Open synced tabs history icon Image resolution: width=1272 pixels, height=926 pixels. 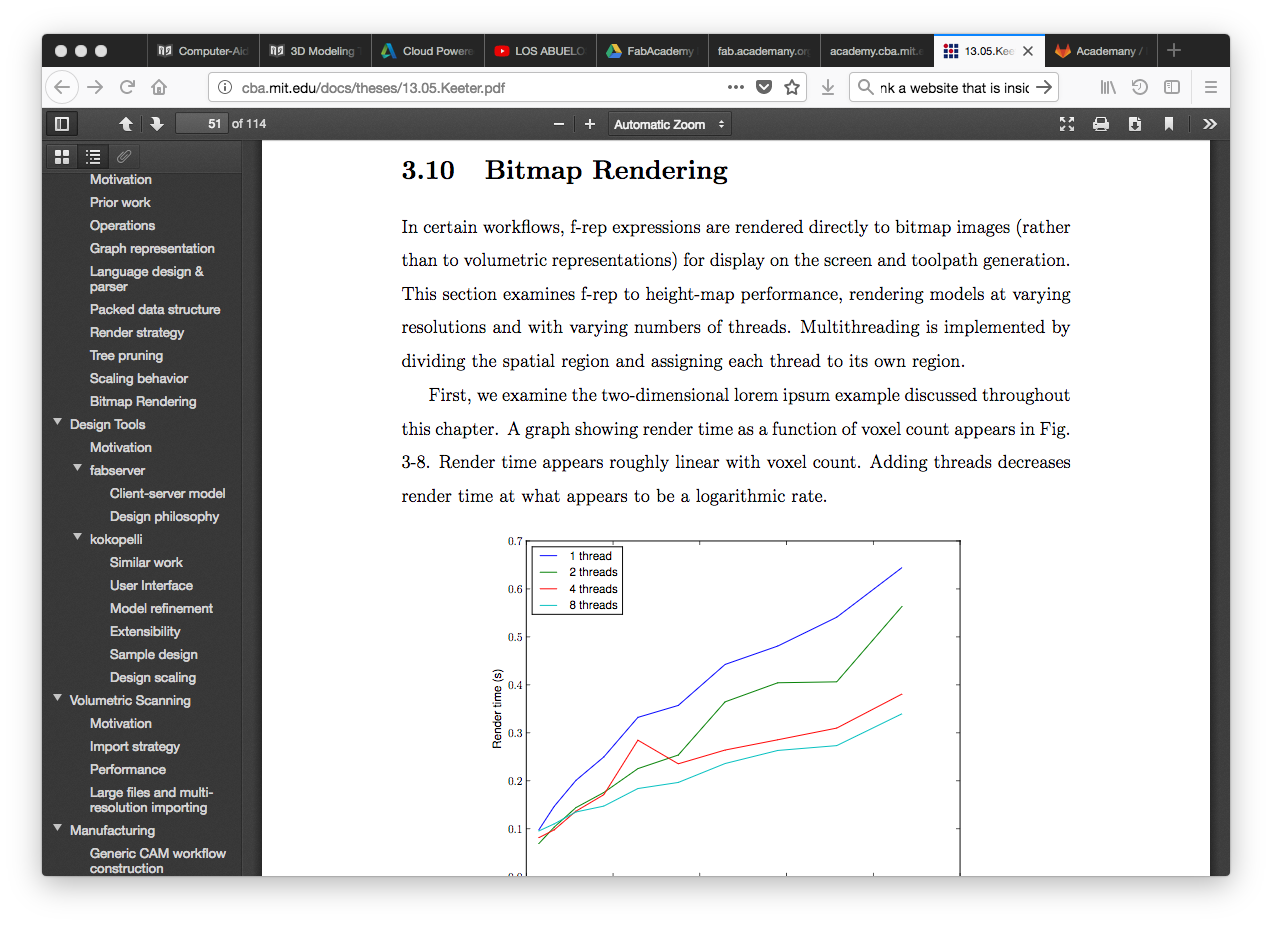1140,87
